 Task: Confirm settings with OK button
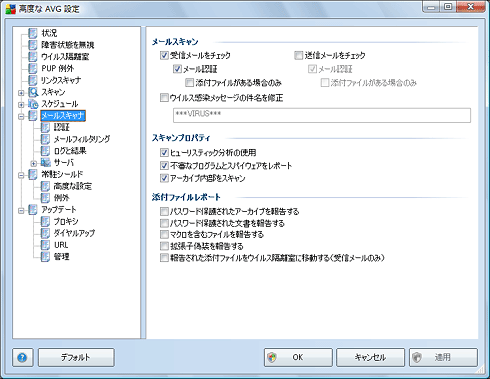298,358
